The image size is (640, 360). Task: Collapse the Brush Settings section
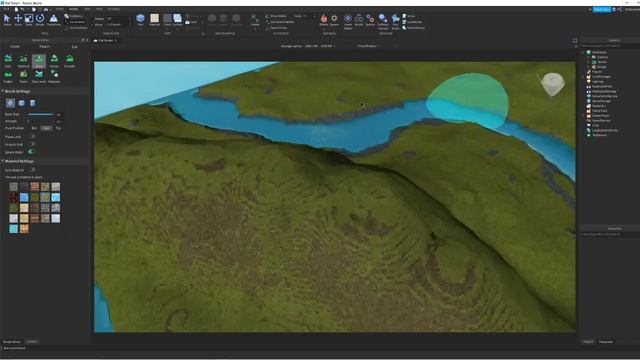3,91
